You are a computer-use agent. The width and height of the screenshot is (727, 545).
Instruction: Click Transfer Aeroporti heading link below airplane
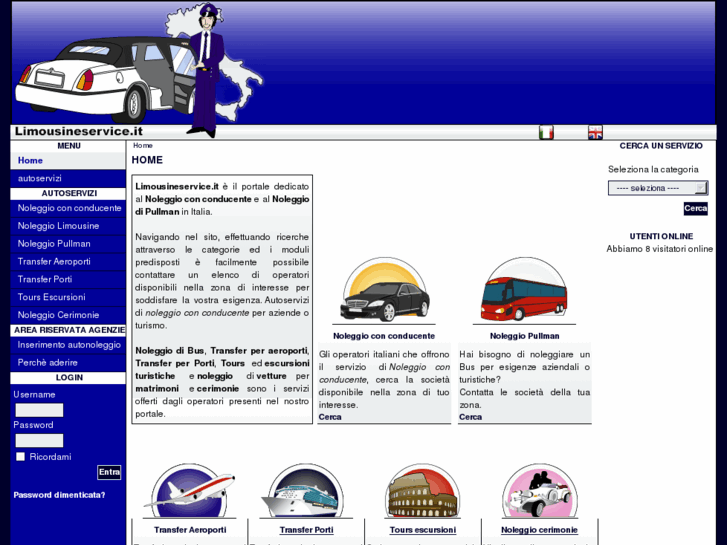[190, 530]
